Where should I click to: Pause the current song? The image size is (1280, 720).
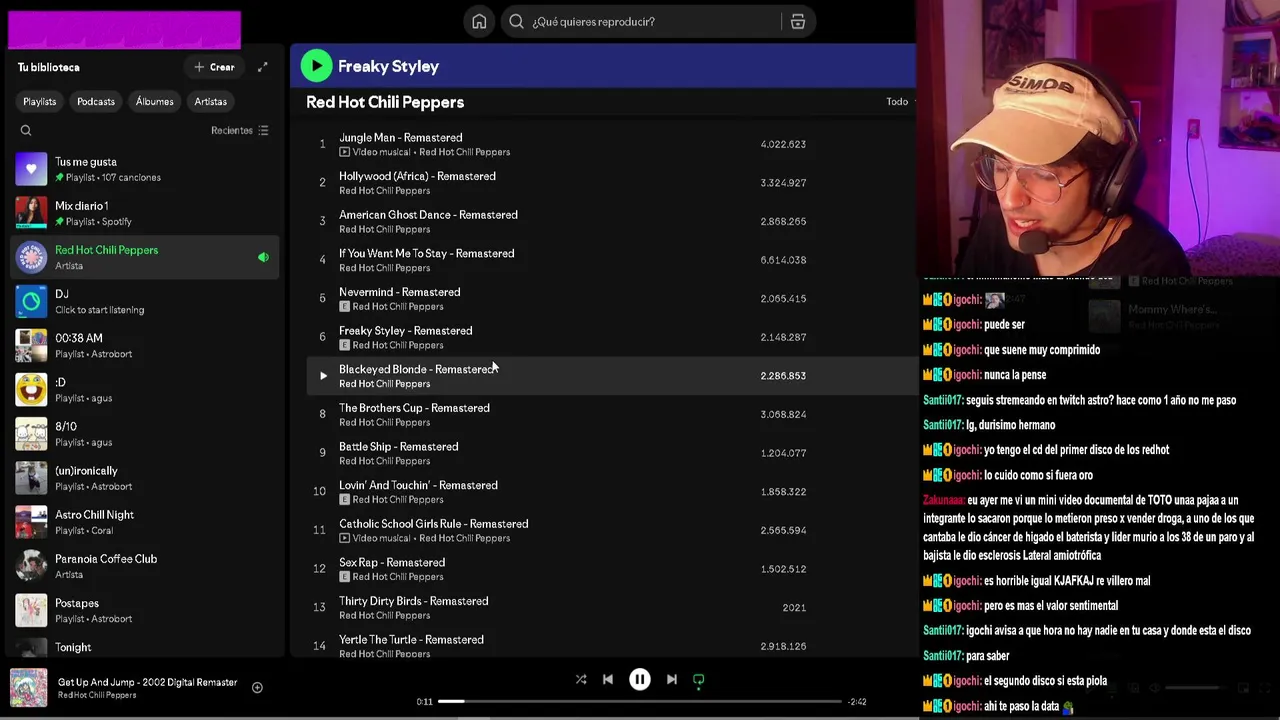(x=640, y=679)
